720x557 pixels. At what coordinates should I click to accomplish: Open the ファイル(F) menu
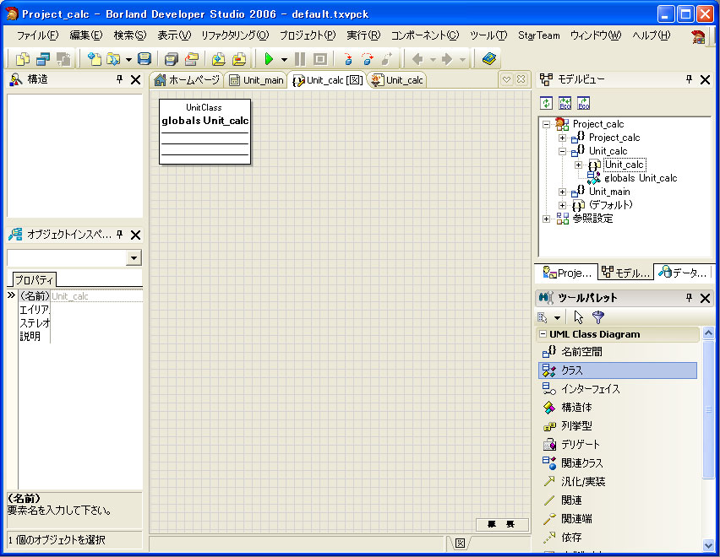tap(38, 35)
